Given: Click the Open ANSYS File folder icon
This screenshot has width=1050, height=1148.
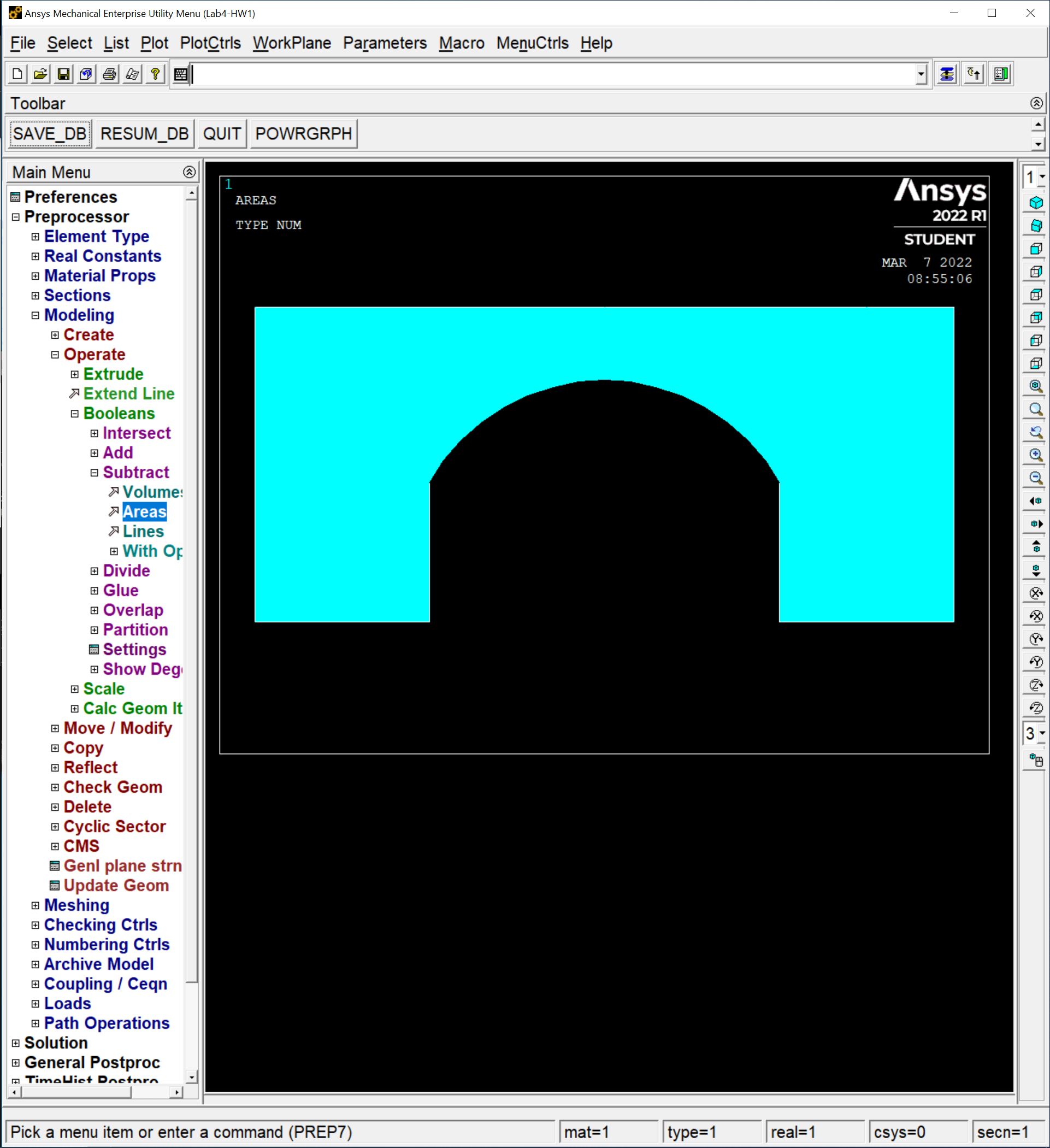Looking at the screenshot, I should pyautogui.click(x=40, y=74).
